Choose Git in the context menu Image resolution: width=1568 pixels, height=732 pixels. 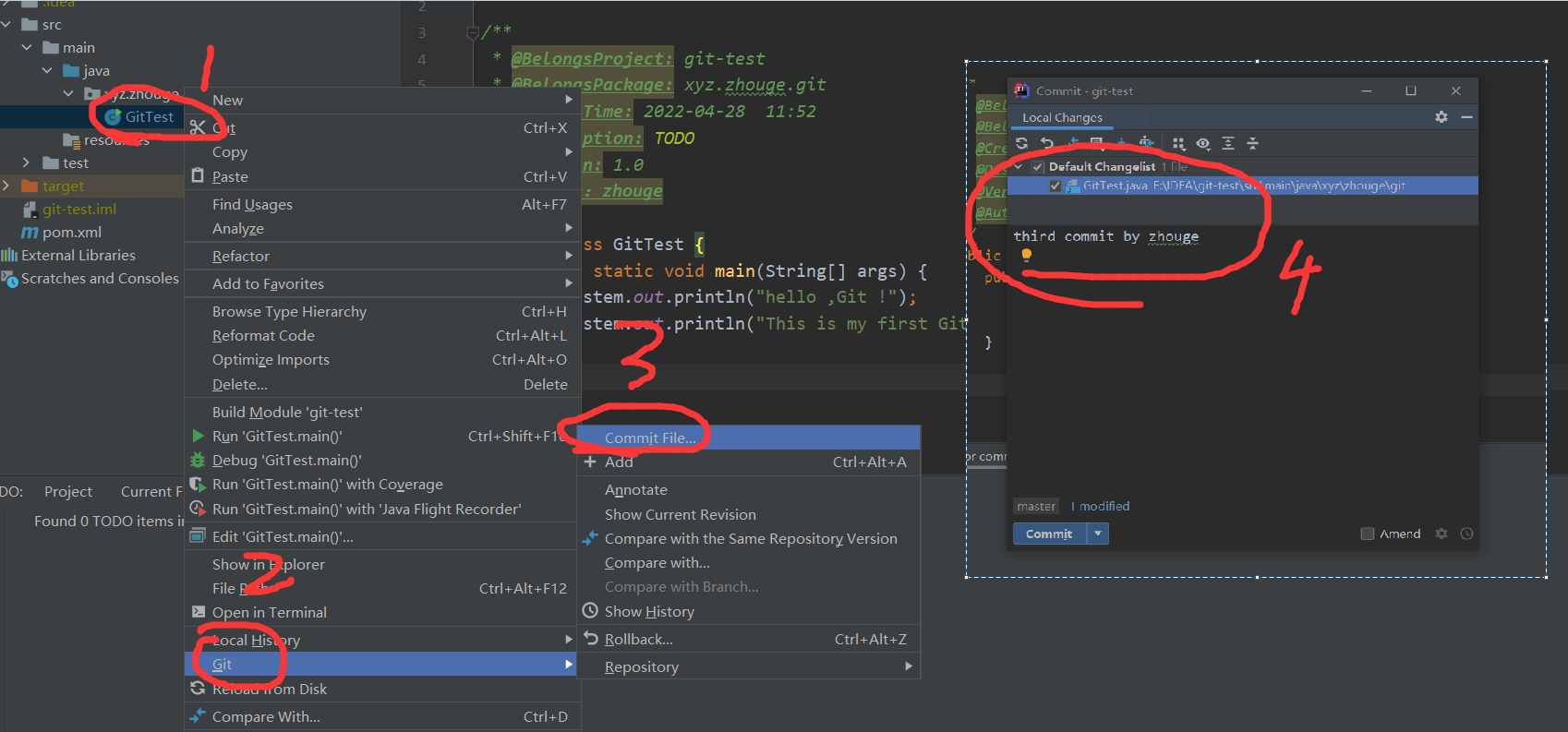click(382, 665)
